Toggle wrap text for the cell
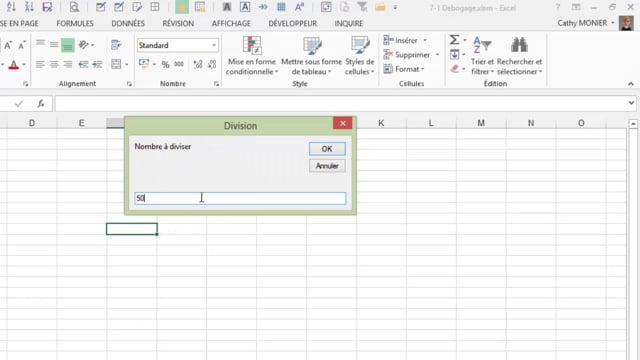 coord(116,45)
